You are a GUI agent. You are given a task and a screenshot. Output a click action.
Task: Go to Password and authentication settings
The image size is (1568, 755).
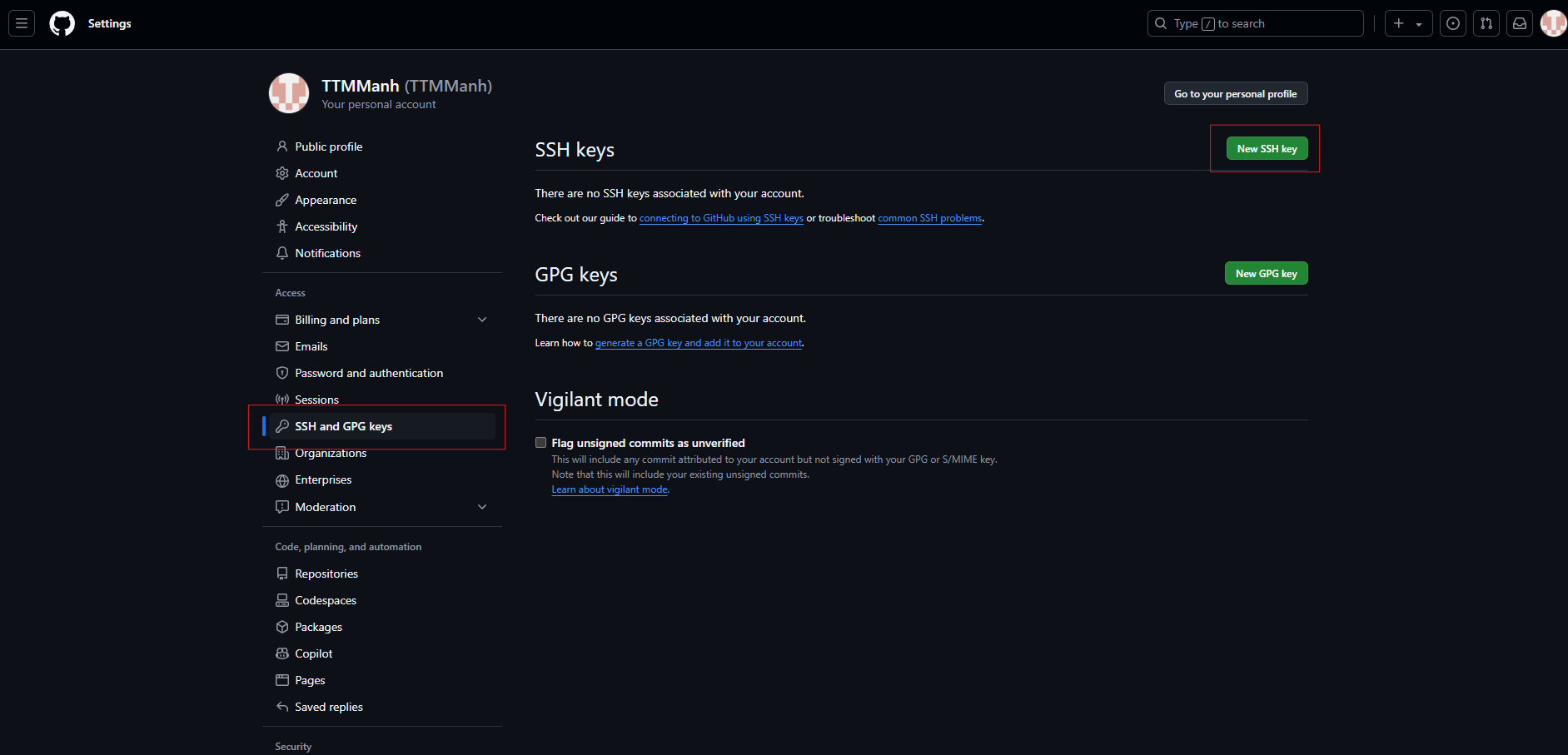pyautogui.click(x=368, y=373)
